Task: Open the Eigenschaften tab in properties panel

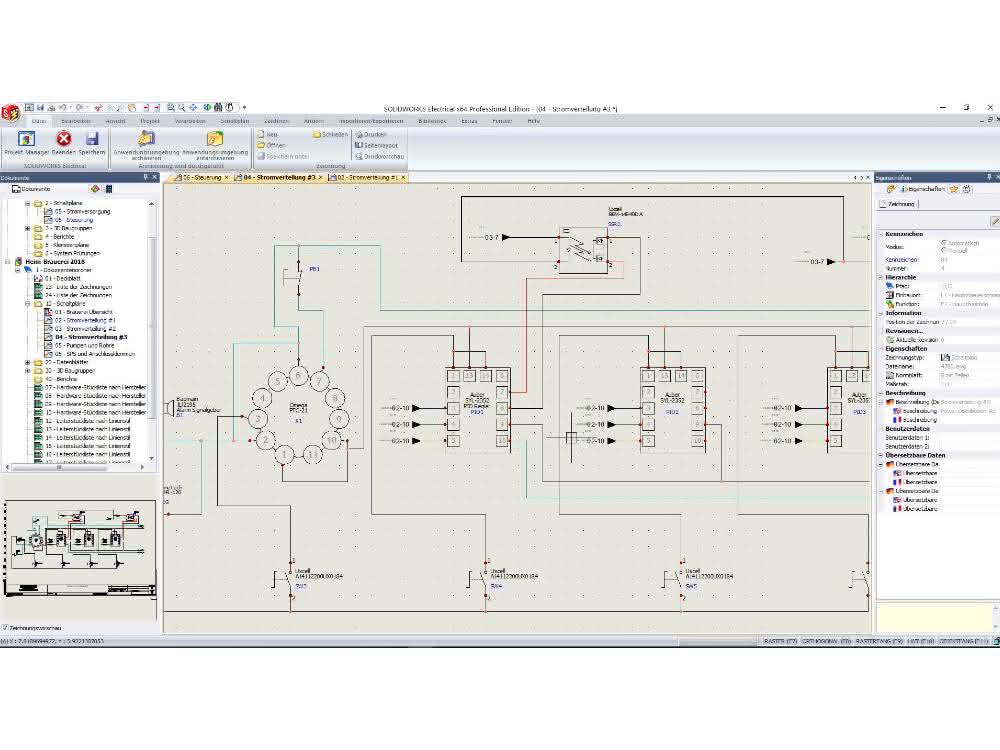Action: point(922,189)
